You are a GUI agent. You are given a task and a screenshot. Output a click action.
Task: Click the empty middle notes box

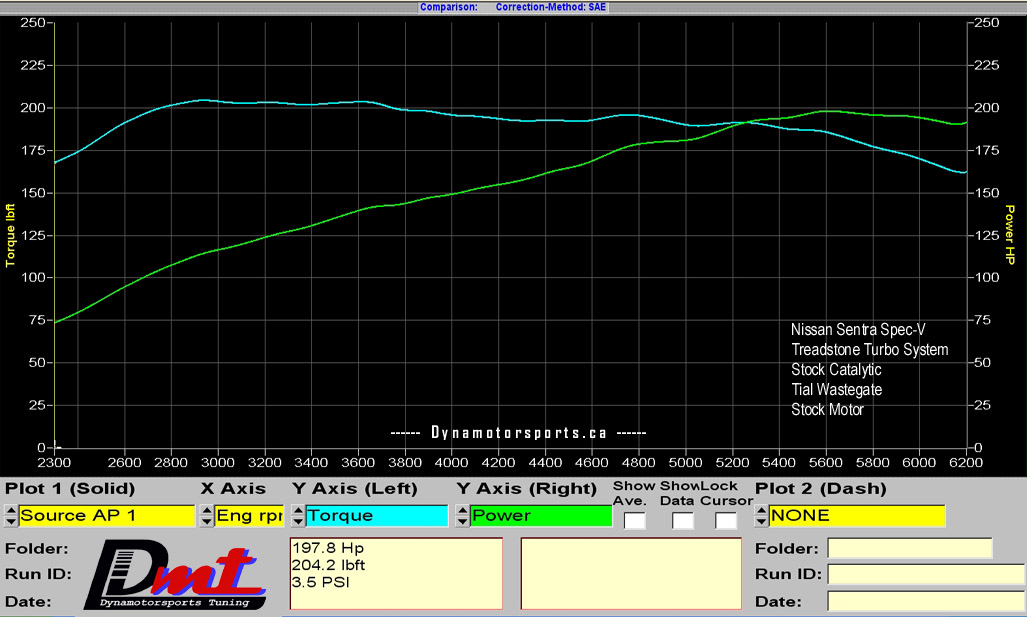coord(631,574)
